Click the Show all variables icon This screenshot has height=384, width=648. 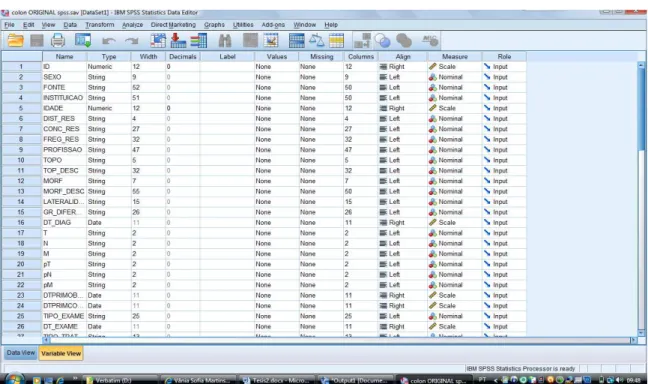coord(404,41)
